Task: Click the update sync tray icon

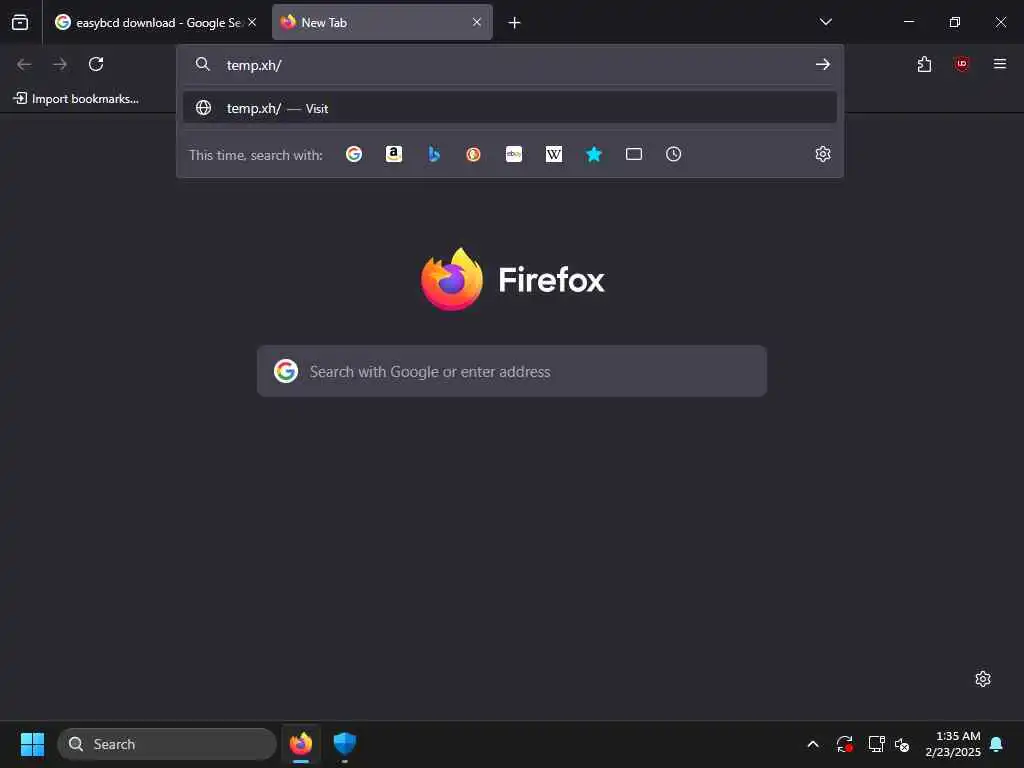Action: pos(844,744)
